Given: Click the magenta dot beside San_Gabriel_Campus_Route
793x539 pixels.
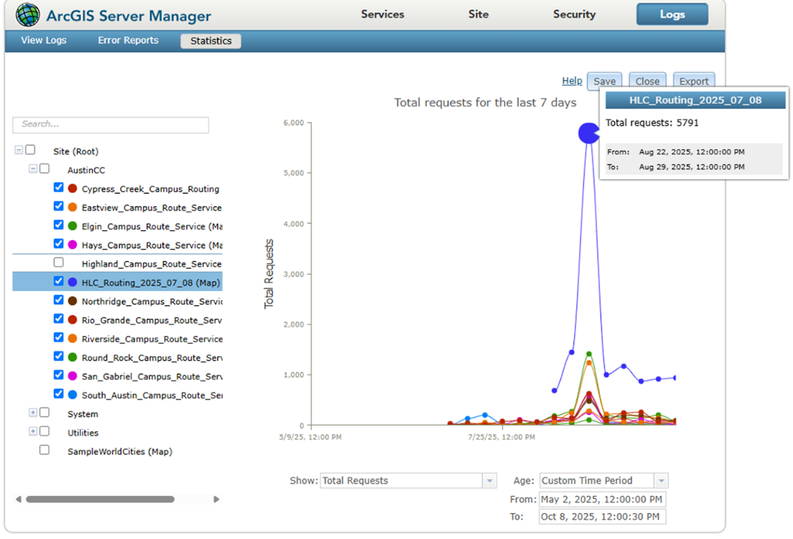Looking at the screenshot, I should (x=72, y=376).
